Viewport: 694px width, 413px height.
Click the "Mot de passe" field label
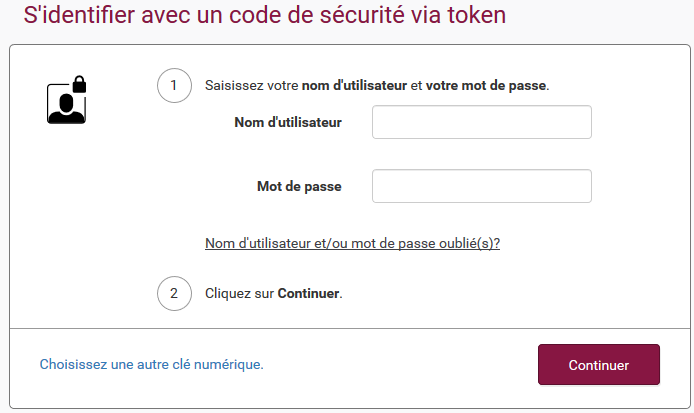[299, 186]
